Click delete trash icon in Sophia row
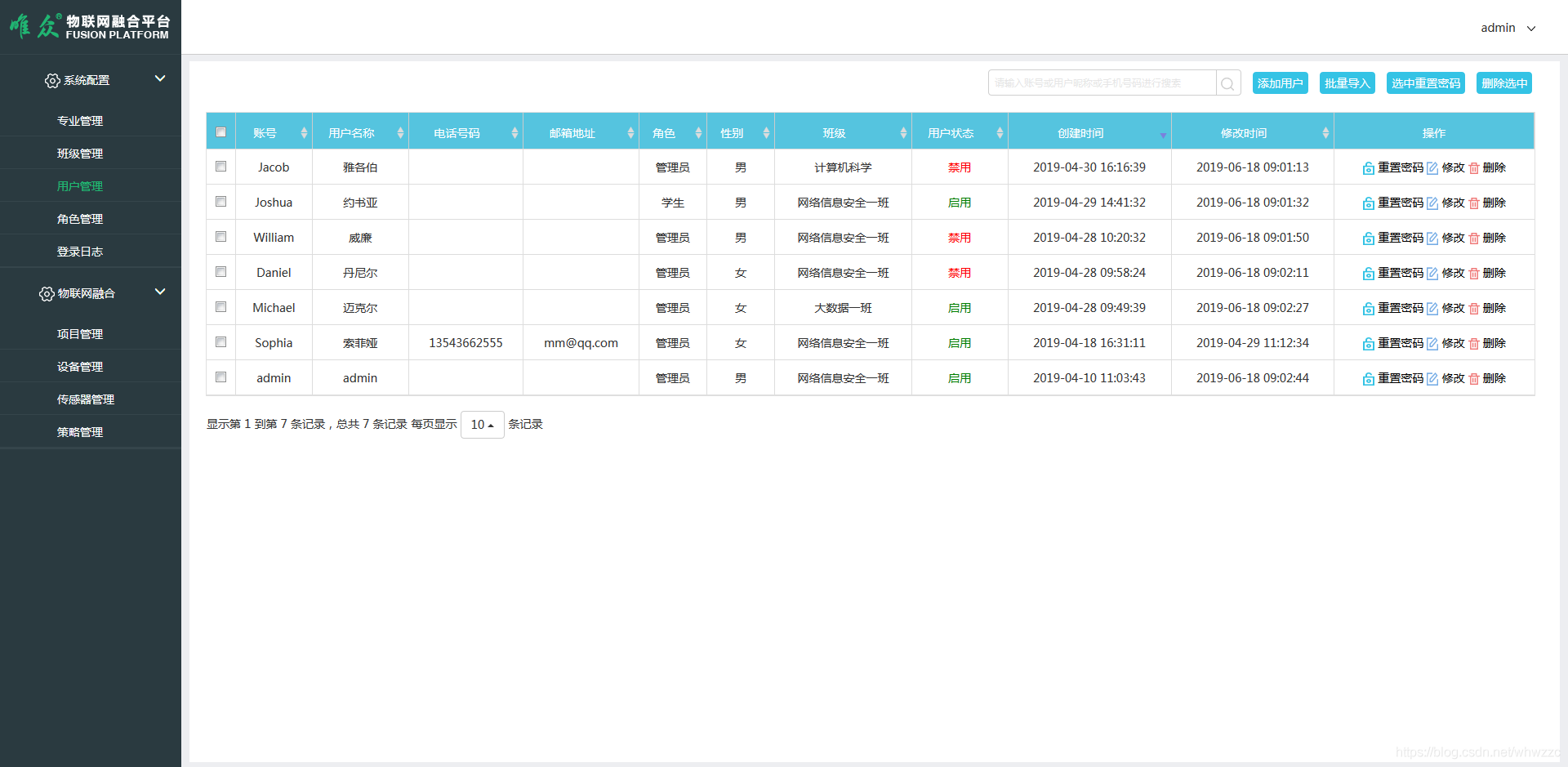This screenshot has width=1568, height=767. [x=1474, y=344]
